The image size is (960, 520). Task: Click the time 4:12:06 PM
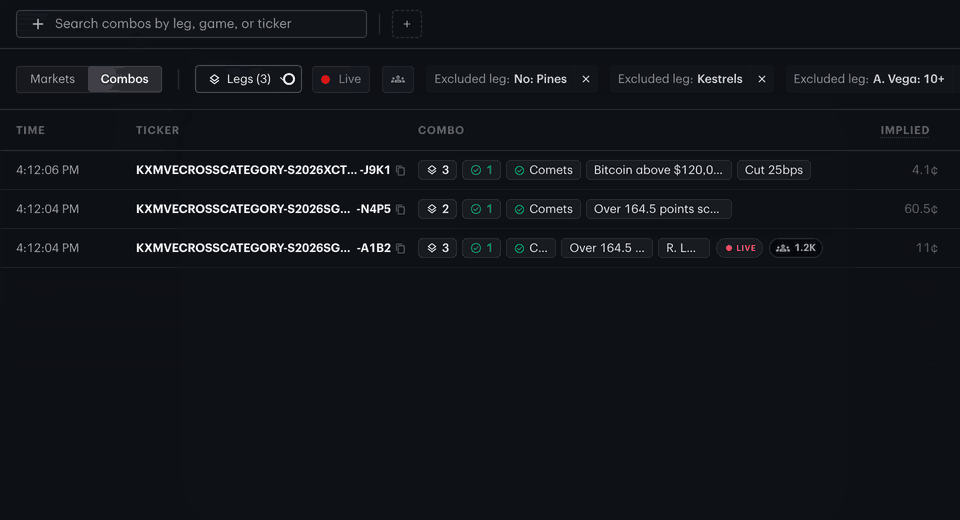coord(48,170)
